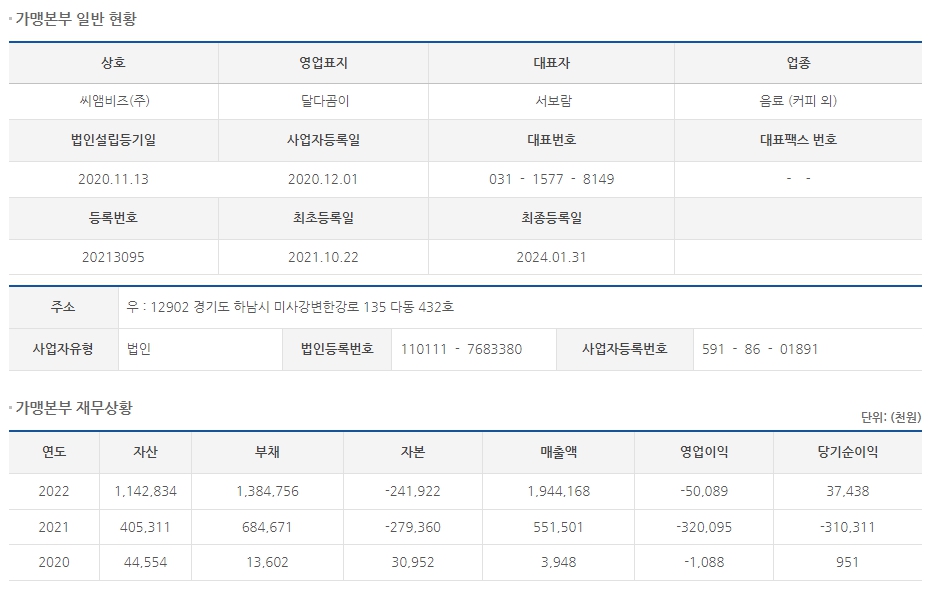Click the 자본 column header
The height and width of the screenshot is (594, 936).
click(x=412, y=453)
